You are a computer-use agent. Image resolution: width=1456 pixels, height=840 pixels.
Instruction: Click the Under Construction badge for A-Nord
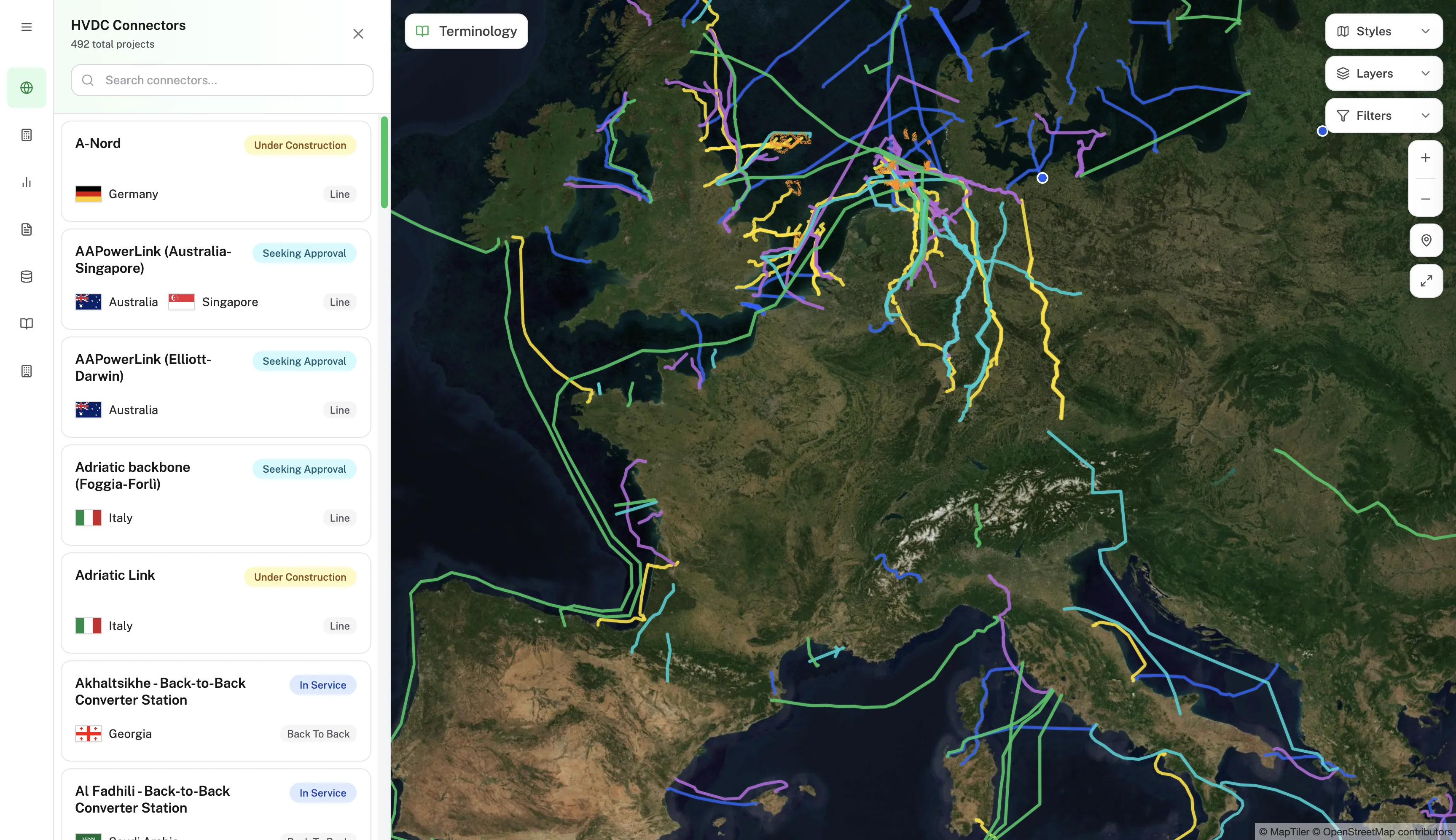(300, 145)
